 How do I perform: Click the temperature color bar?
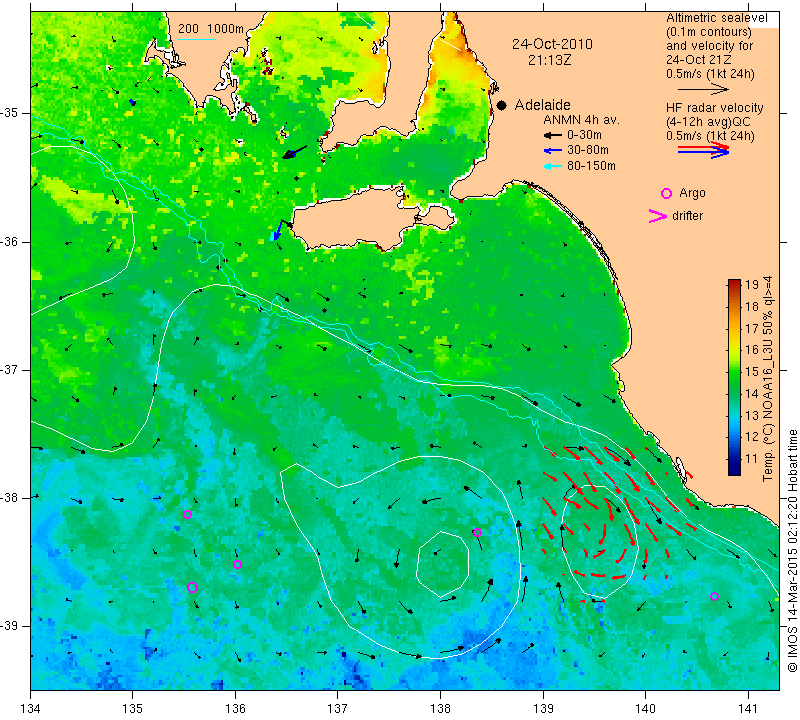pyautogui.click(x=734, y=377)
